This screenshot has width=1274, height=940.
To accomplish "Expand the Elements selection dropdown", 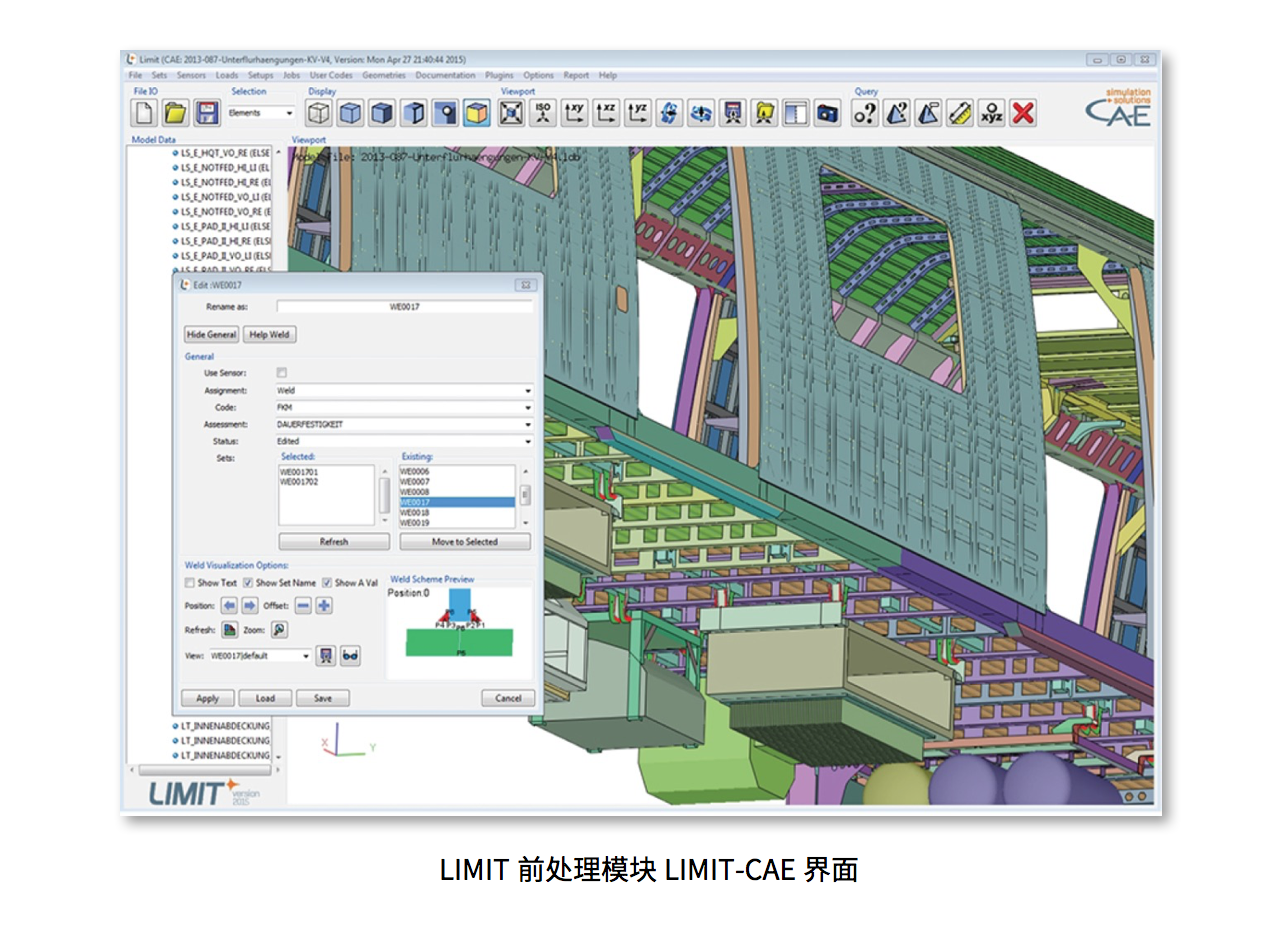I will click(x=261, y=113).
